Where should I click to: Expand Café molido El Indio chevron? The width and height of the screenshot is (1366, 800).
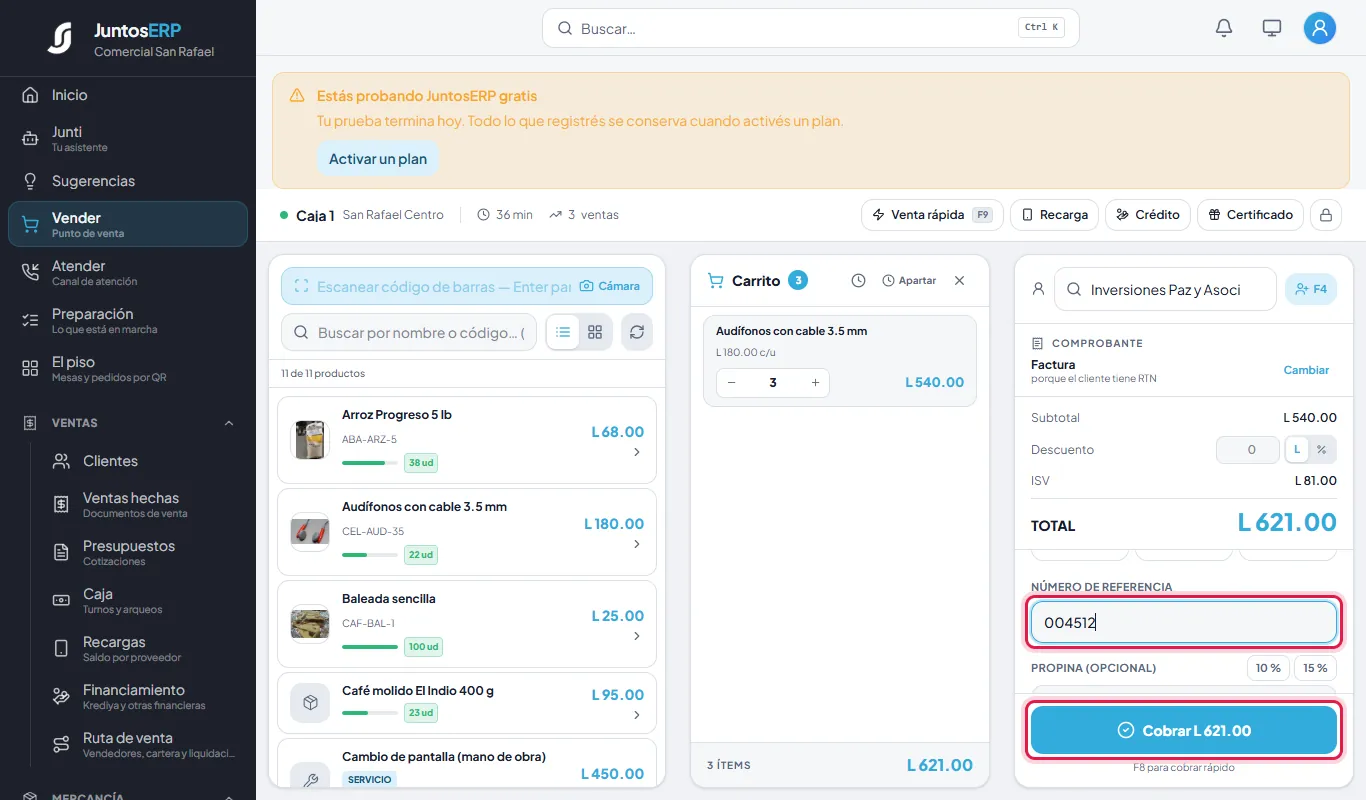click(637, 715)
